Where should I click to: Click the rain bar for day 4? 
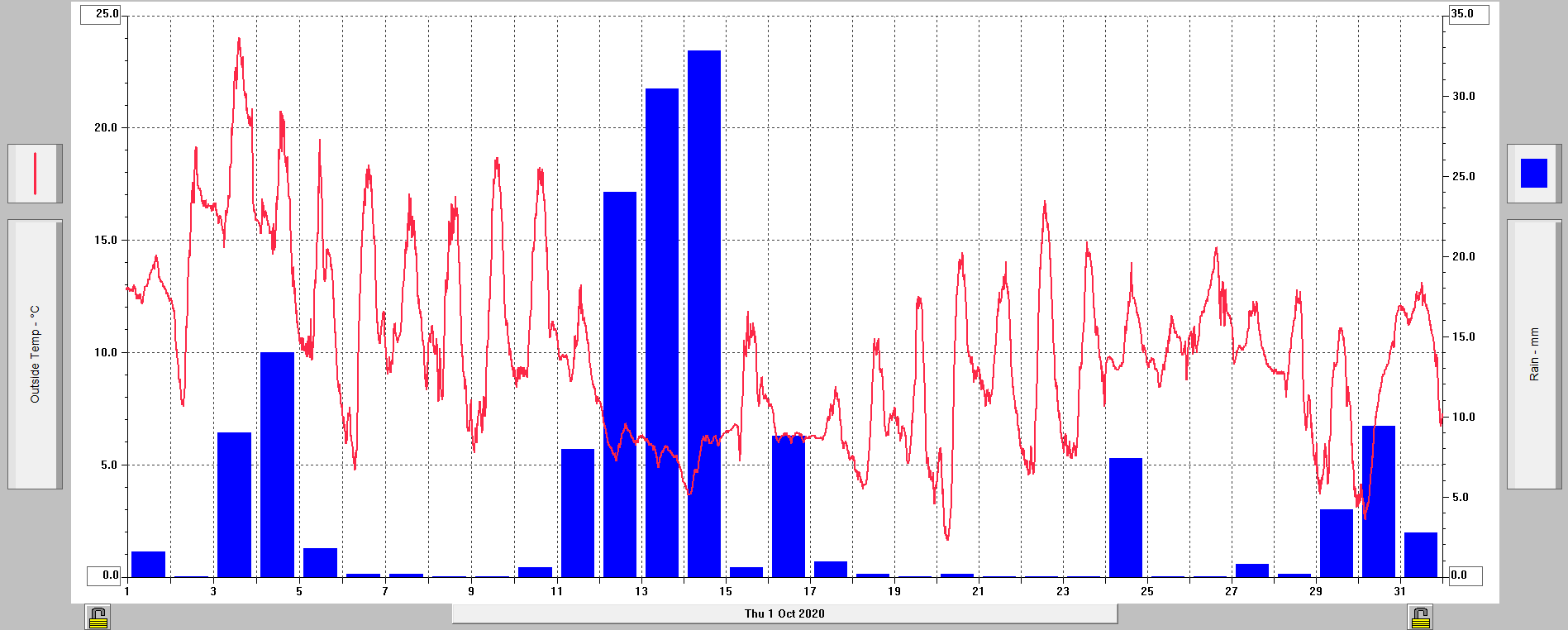(x=277, y=463)
